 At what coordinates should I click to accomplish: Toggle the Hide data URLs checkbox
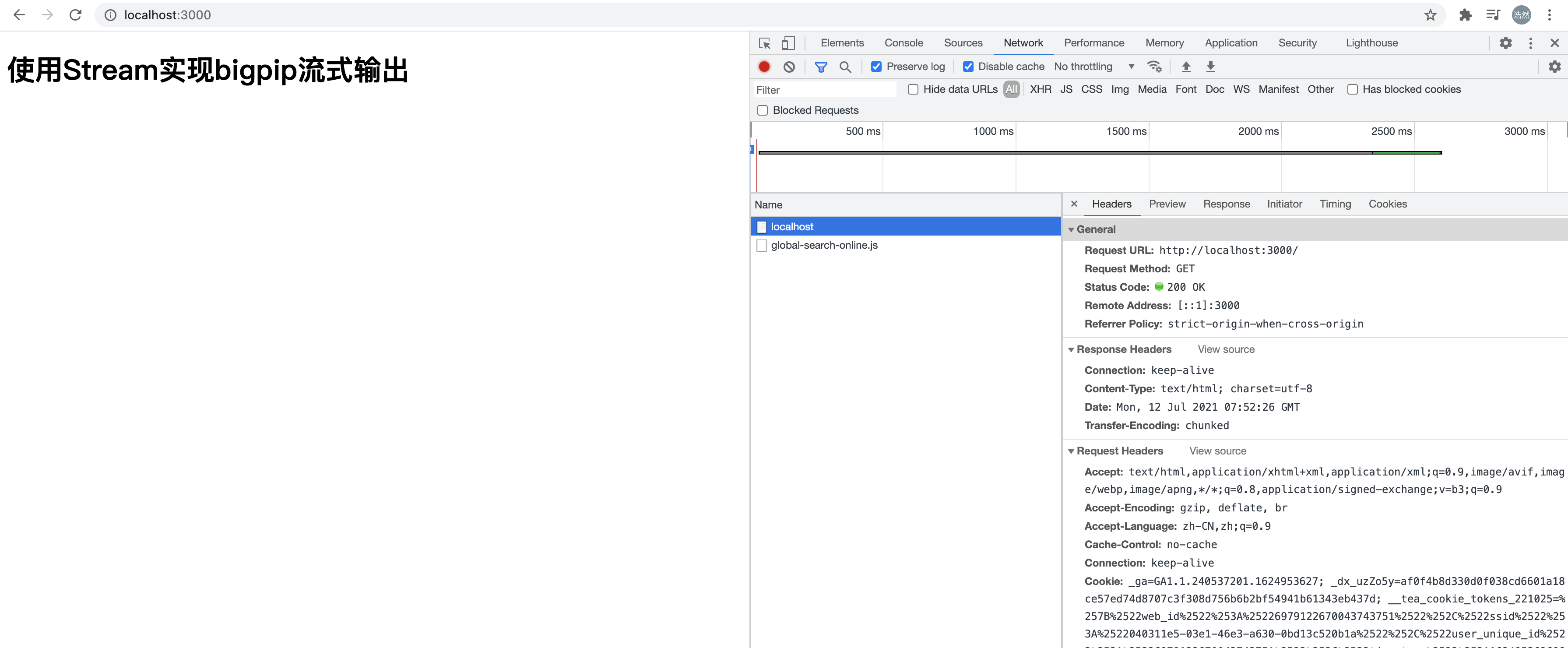[x=911, y=89]
